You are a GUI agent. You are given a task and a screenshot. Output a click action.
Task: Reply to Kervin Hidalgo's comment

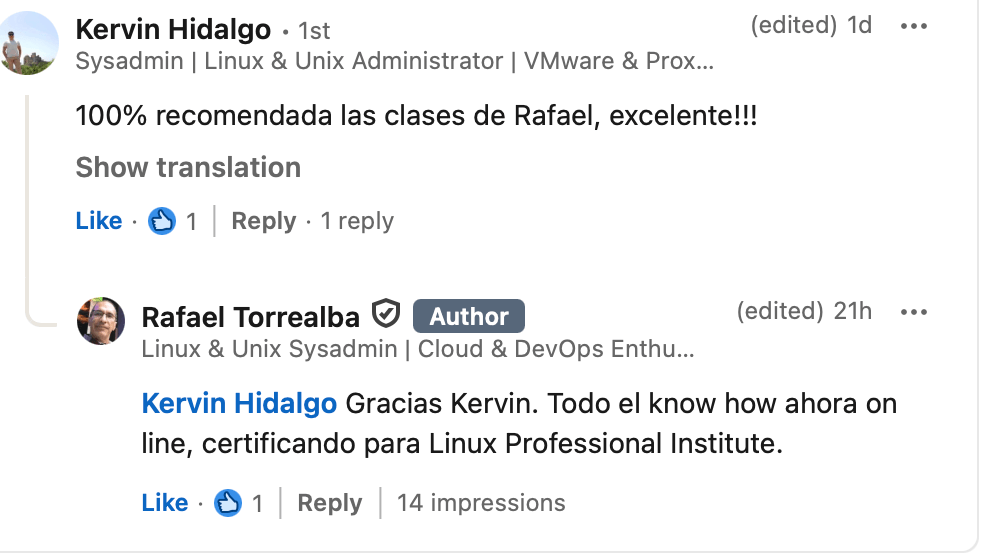click(263, 221)
